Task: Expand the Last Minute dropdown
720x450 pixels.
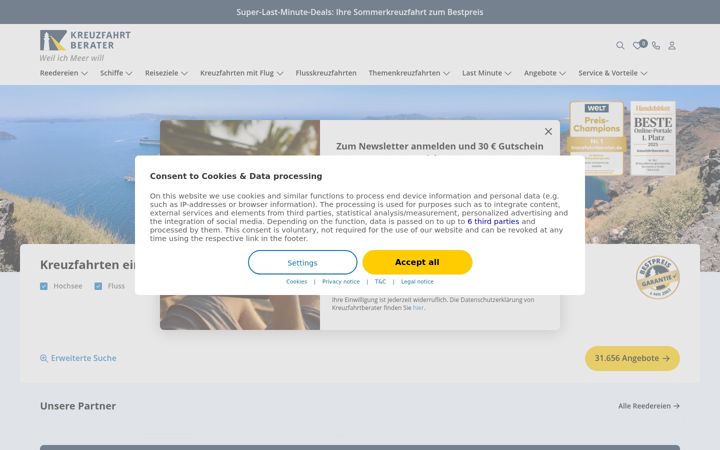Action: [x=486, y=73]
